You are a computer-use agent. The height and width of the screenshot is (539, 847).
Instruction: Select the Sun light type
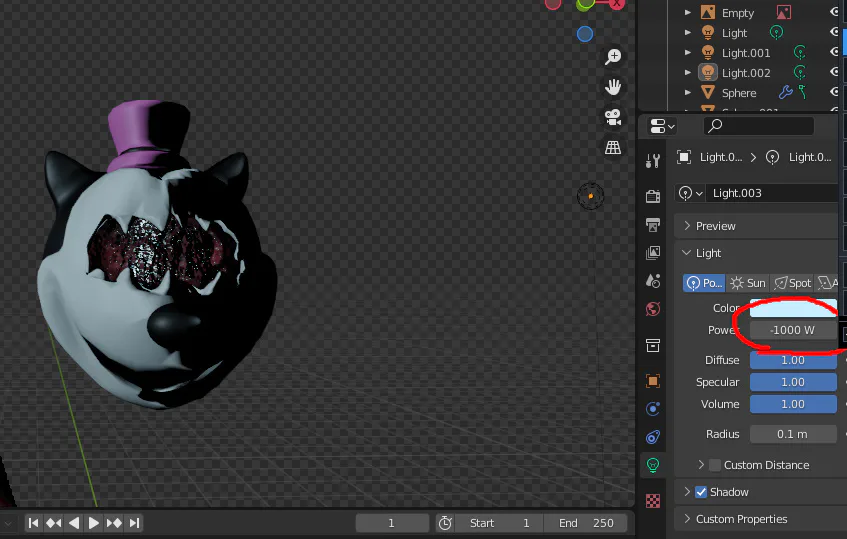[x=748, y=283]
